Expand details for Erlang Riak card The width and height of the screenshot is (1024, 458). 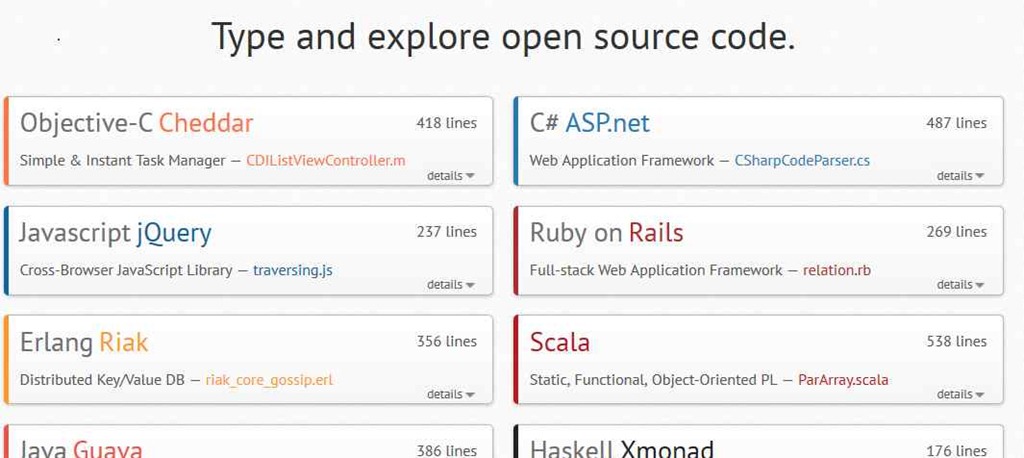point(450,394)
